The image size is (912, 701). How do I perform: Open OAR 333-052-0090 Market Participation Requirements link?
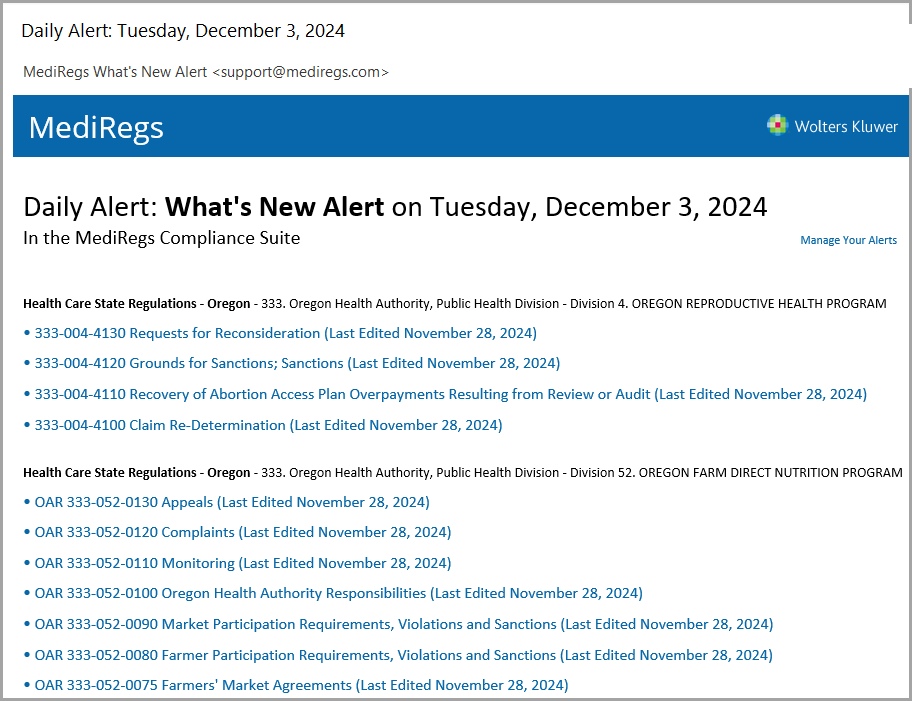click(404, 624)
